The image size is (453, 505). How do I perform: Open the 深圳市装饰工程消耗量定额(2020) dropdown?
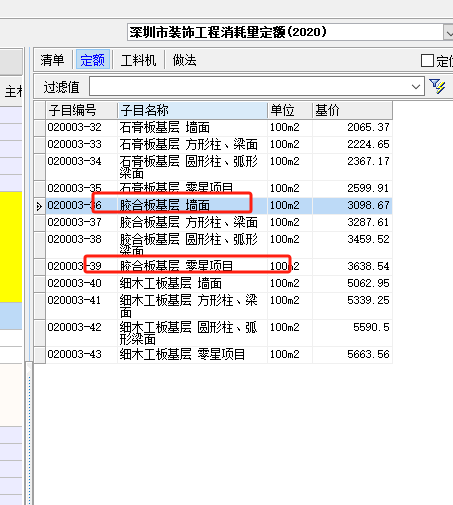click(449, 33)
